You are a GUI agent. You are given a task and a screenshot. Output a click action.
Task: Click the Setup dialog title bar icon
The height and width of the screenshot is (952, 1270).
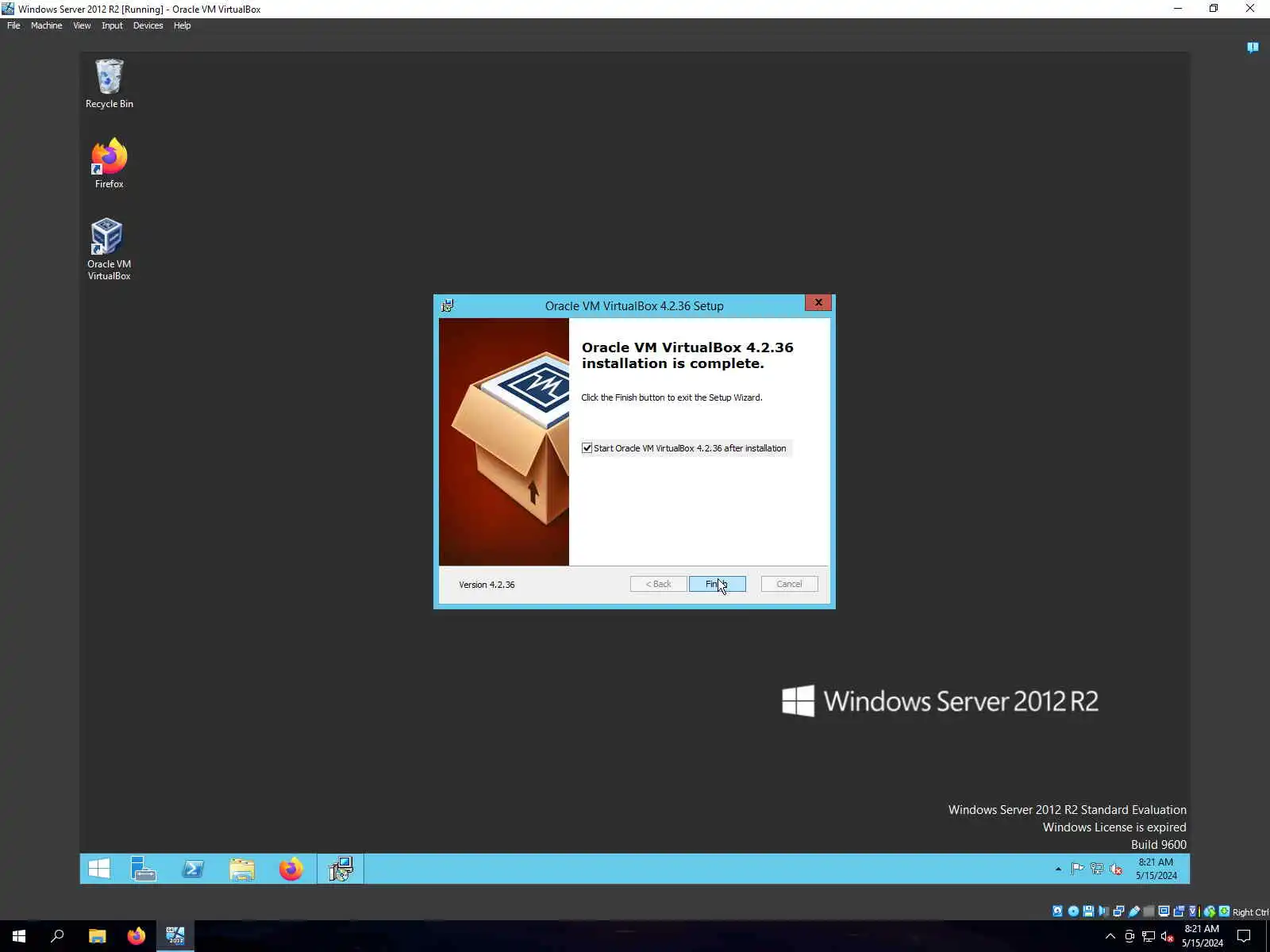pyautogui.click(x=448, y=305)
